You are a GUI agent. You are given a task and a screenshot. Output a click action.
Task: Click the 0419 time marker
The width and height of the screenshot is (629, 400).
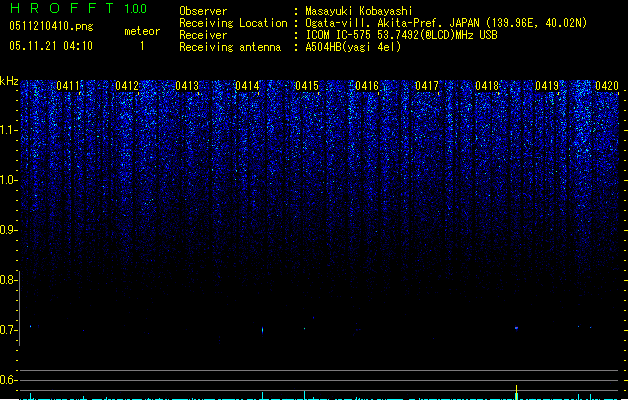coord(547,86)
